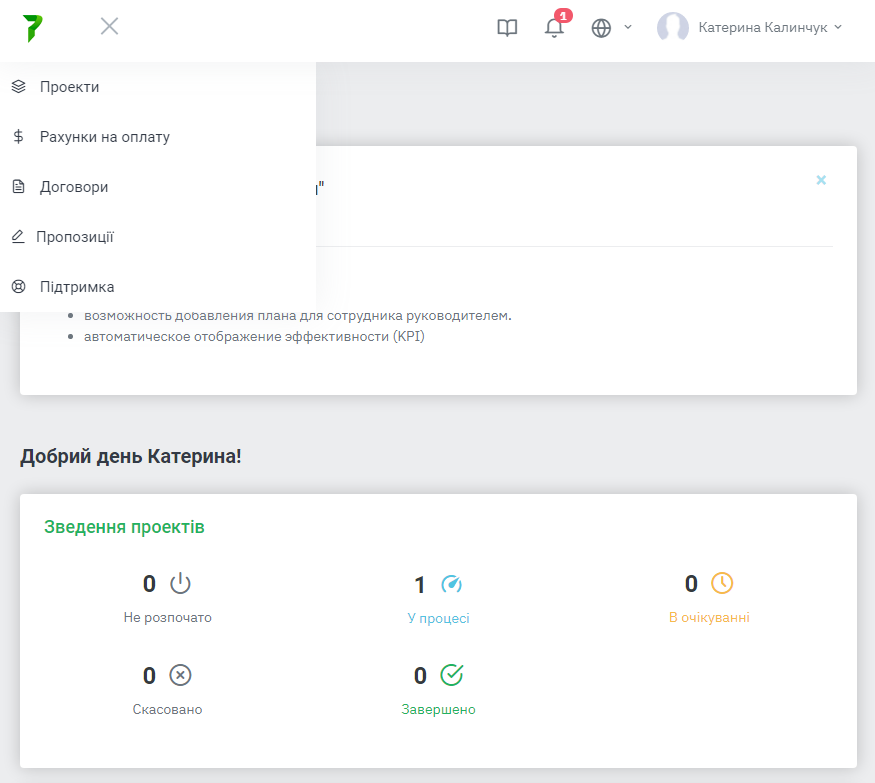This screenshot has height=783, width=875.
Task: Expand the language dropdown chevron
Action: [628, 27]
